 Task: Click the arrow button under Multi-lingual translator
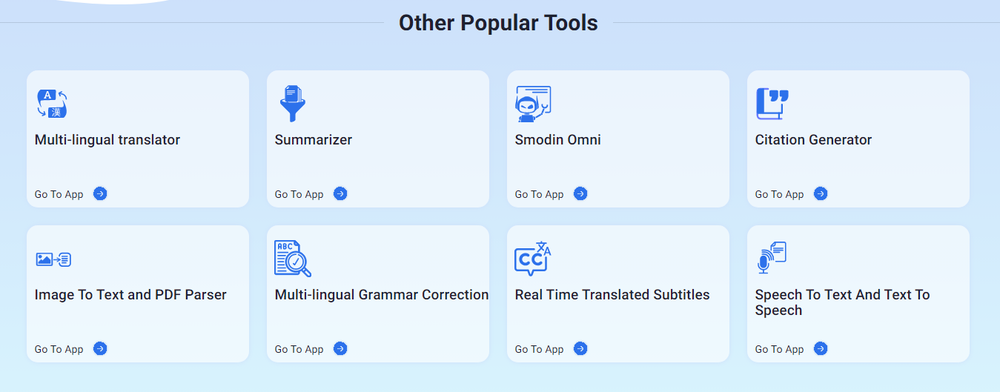click(100, 194)
